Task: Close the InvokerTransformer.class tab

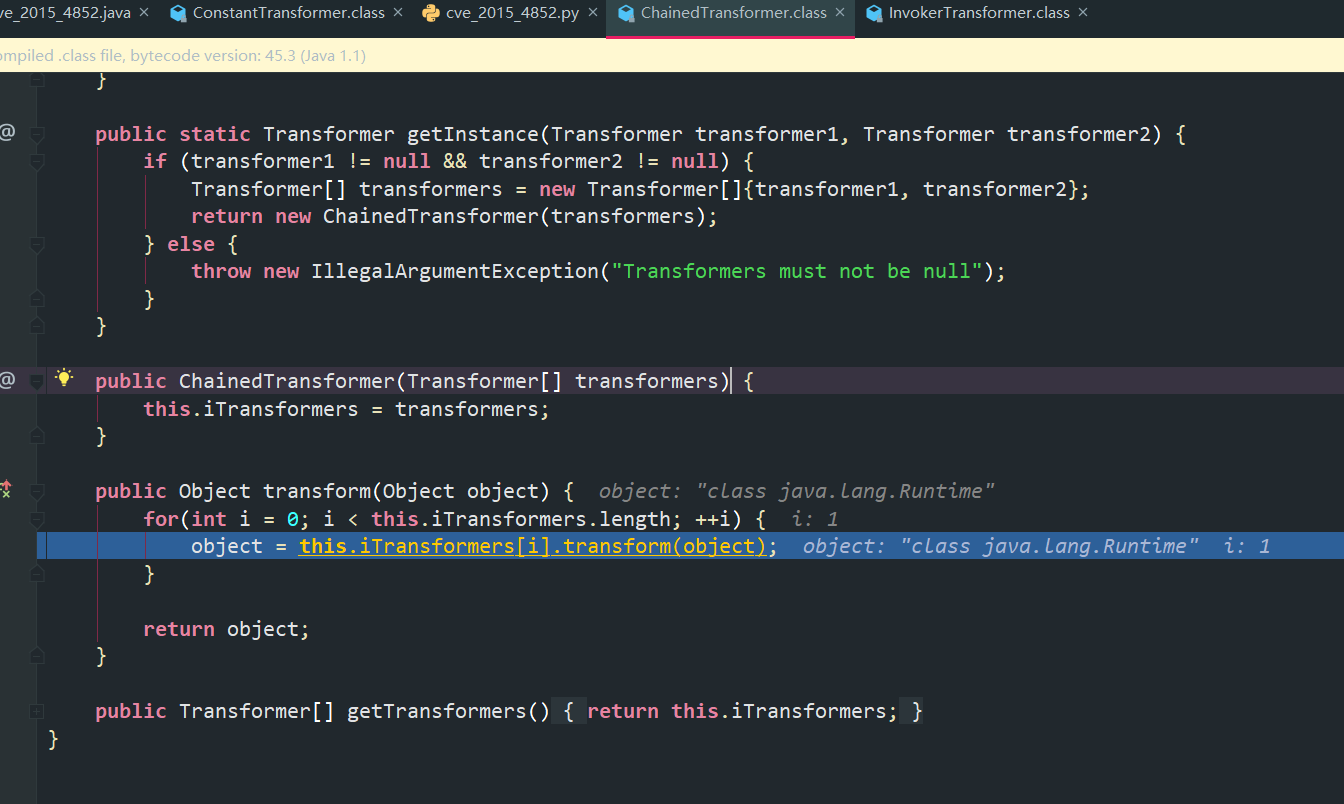Action: (x=1083, y=13)
